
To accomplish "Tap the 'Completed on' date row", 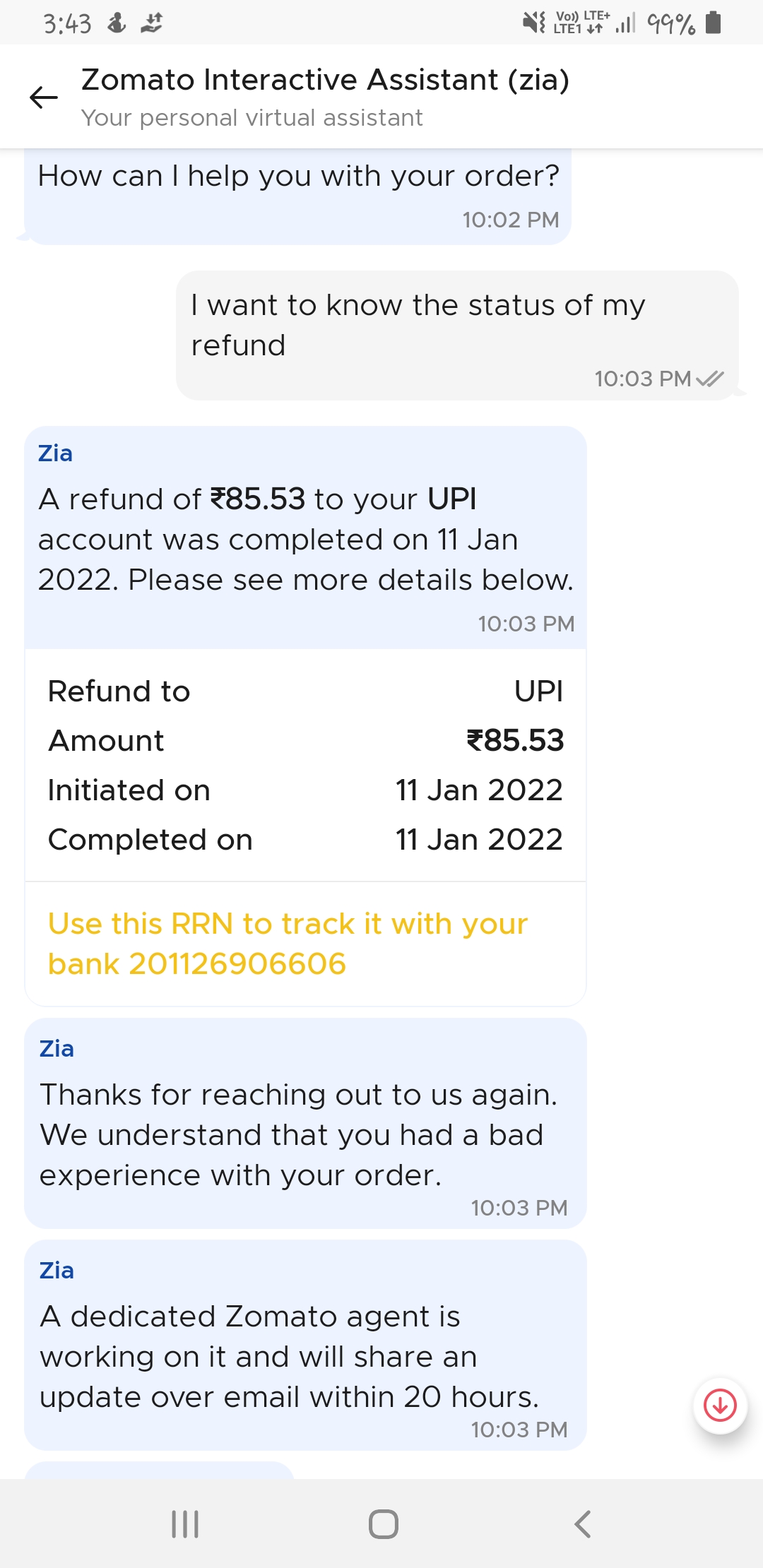I will (305, 839).
